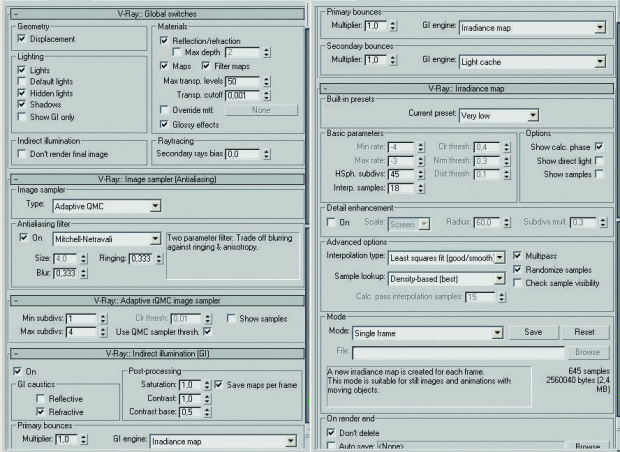This screenshot has width=620, height=452.
Task: Click the Override mtl None button
Action: 261,110
